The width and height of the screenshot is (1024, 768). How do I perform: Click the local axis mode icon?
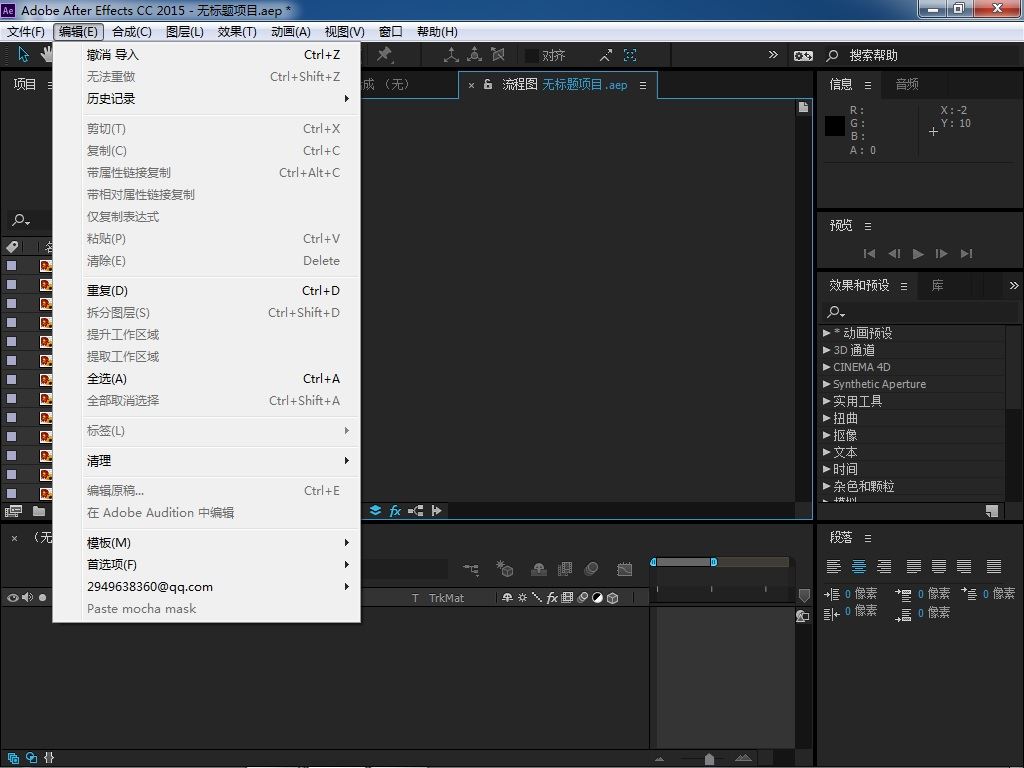451,55
